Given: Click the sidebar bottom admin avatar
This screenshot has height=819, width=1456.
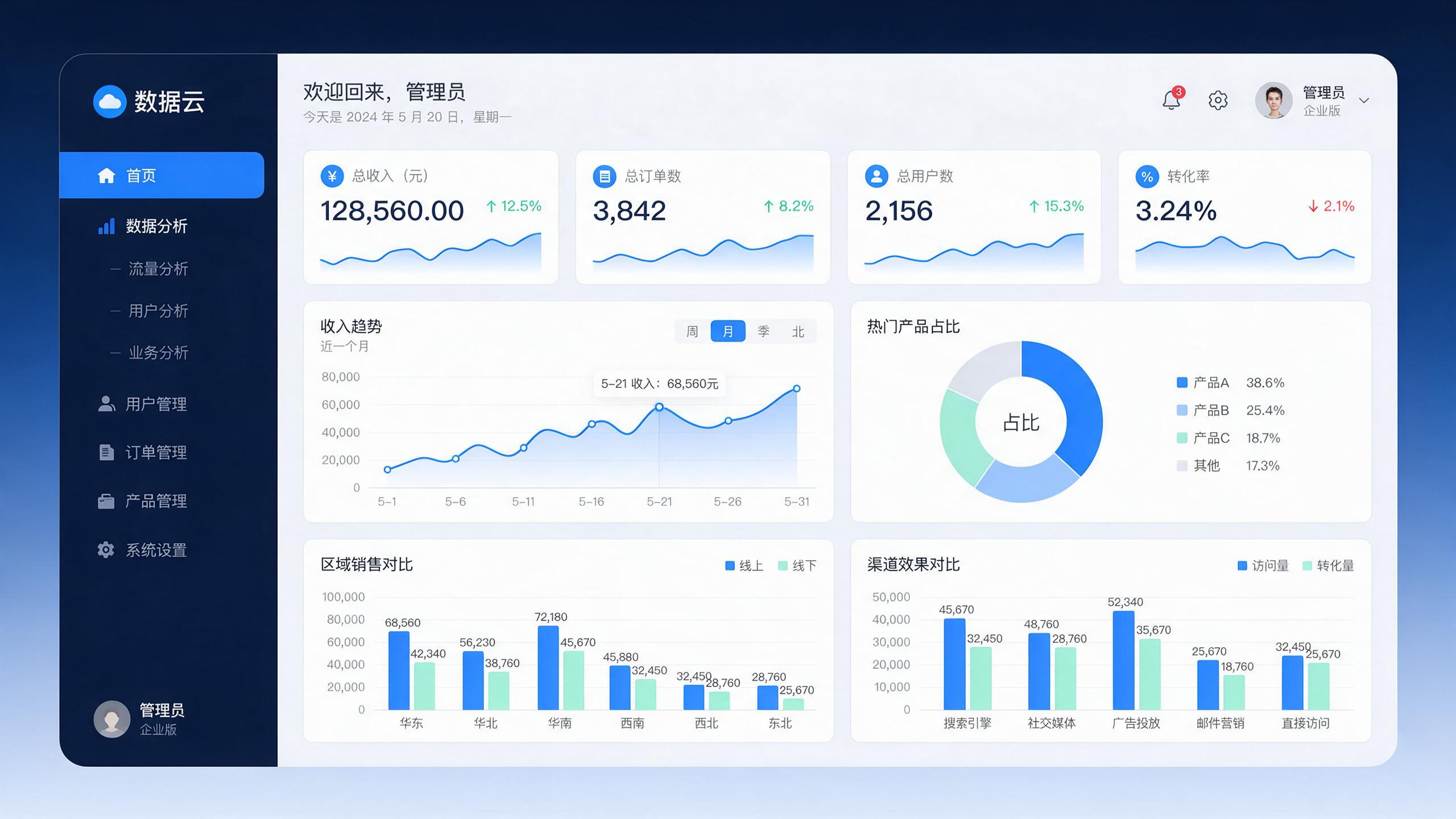Looking at the screenshot, I should [112, 719].
